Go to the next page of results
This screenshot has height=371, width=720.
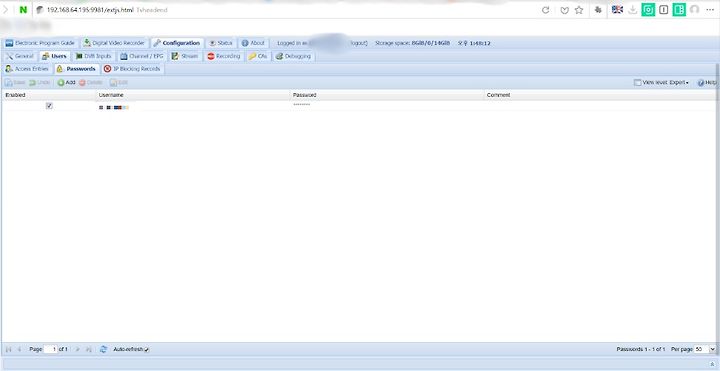coord(78,349)
